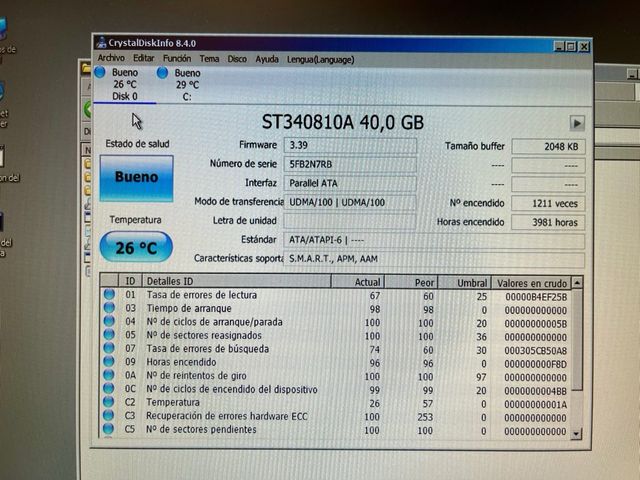The width and height of the screenshot is (640, 480).
Task: Click status dot for reintentos de giro
Action: tap(109, 375)
